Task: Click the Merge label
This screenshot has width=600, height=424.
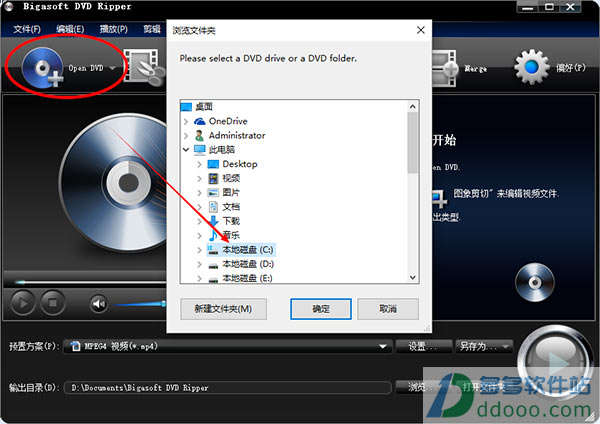Action: coord(476,69)
